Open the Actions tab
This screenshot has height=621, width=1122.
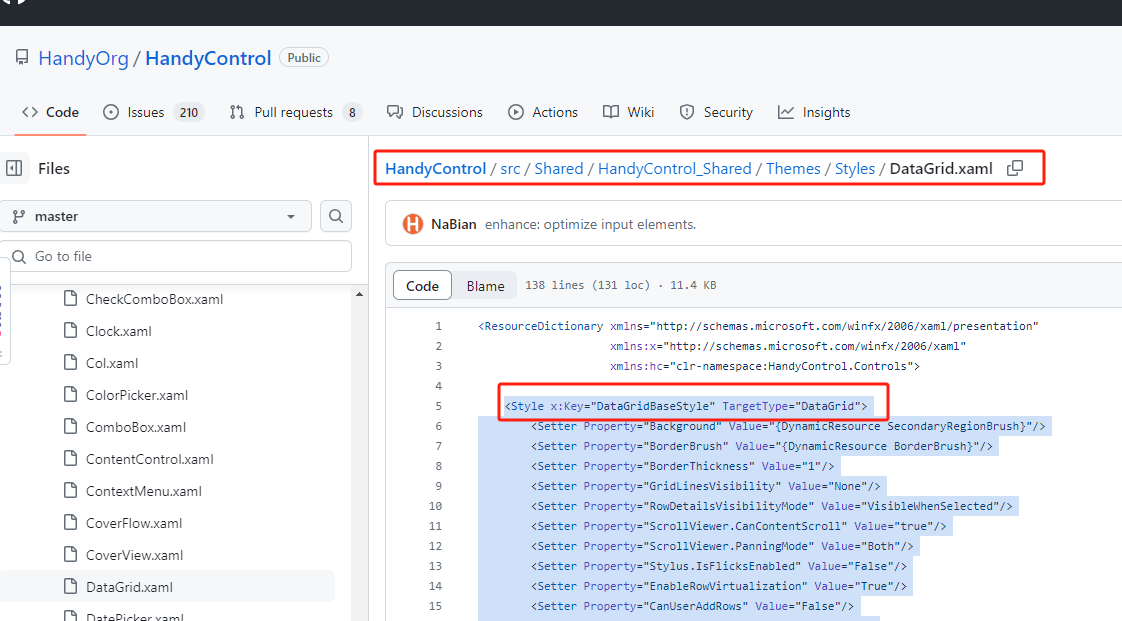(543, 112)
